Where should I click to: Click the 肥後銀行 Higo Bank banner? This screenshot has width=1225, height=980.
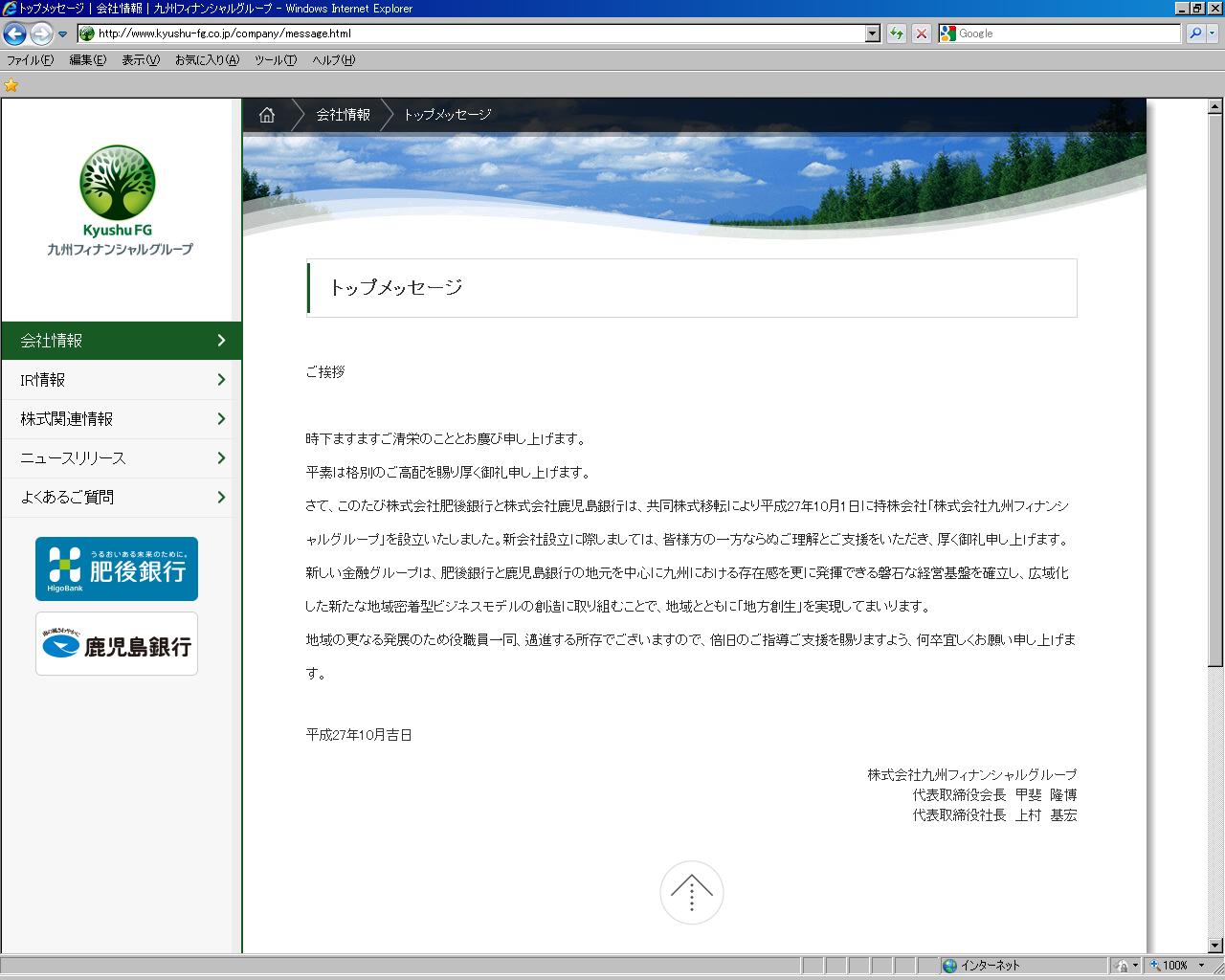117,568
